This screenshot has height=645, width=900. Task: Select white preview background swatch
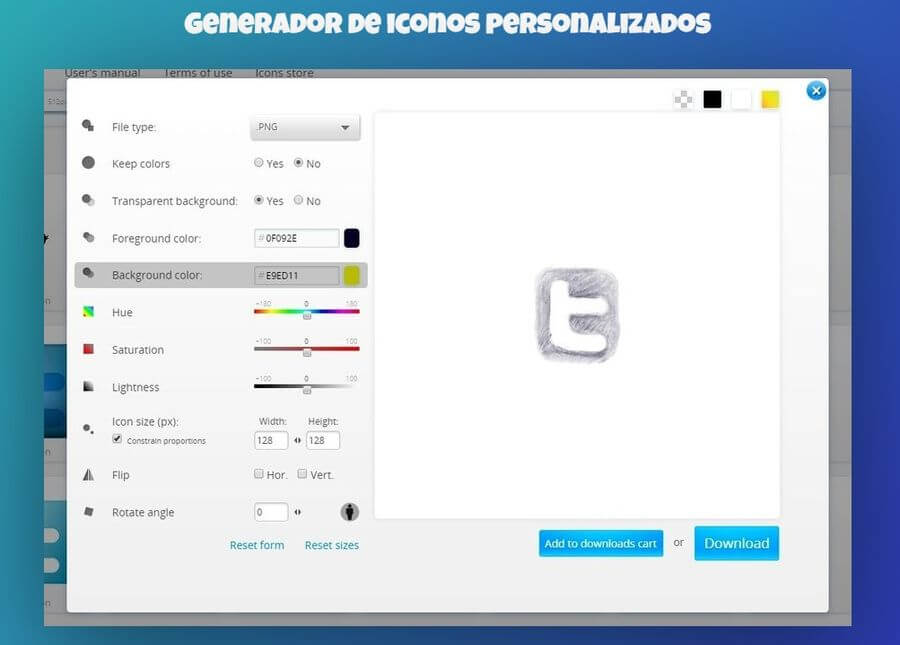[x=741, y=99]
